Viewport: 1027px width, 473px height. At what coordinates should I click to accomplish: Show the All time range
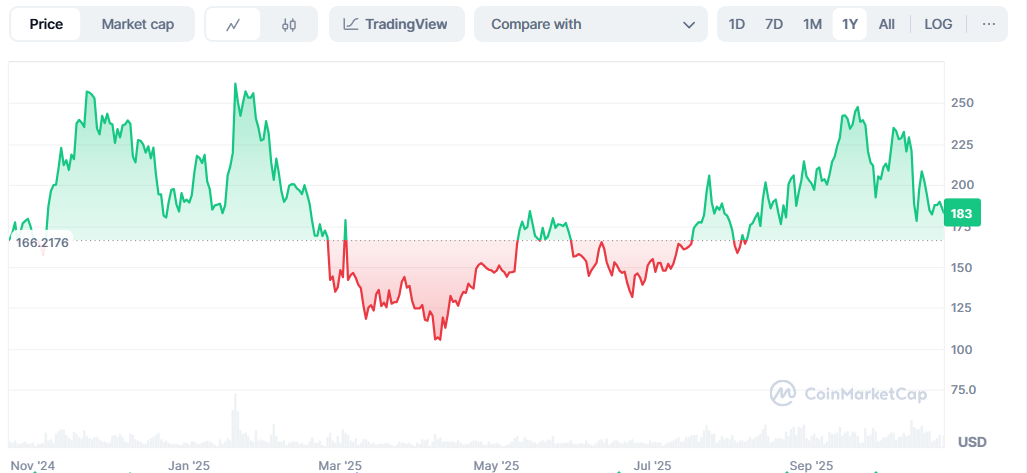(887, 24)
